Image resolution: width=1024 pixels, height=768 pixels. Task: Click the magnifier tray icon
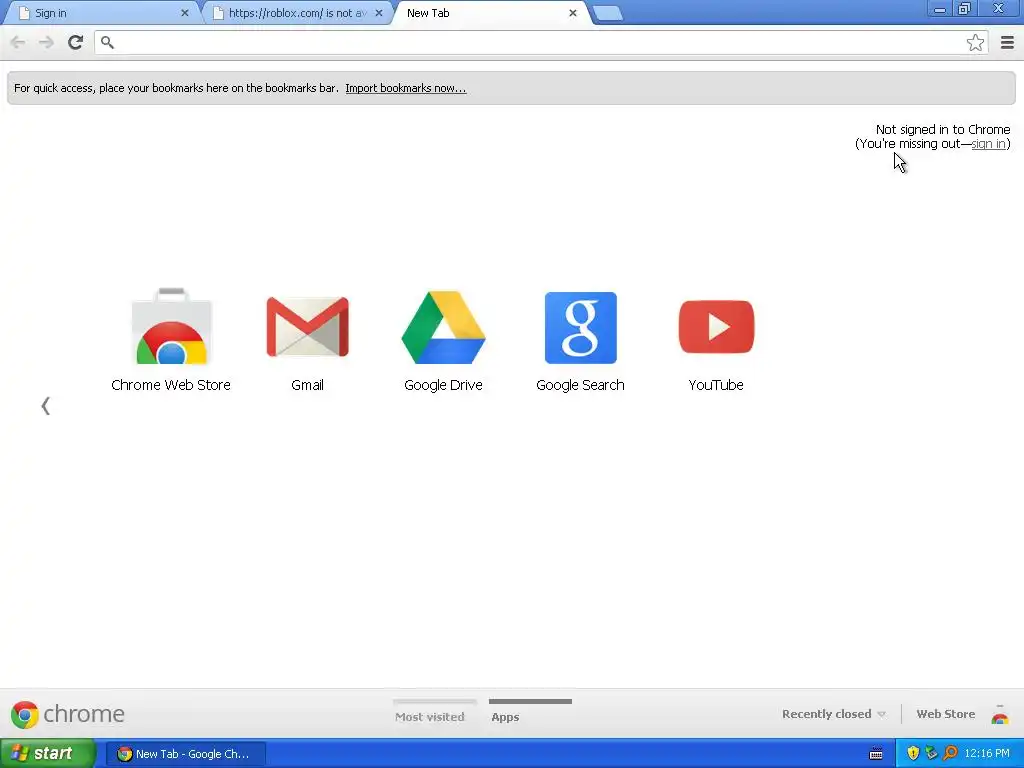pos(950,753)
